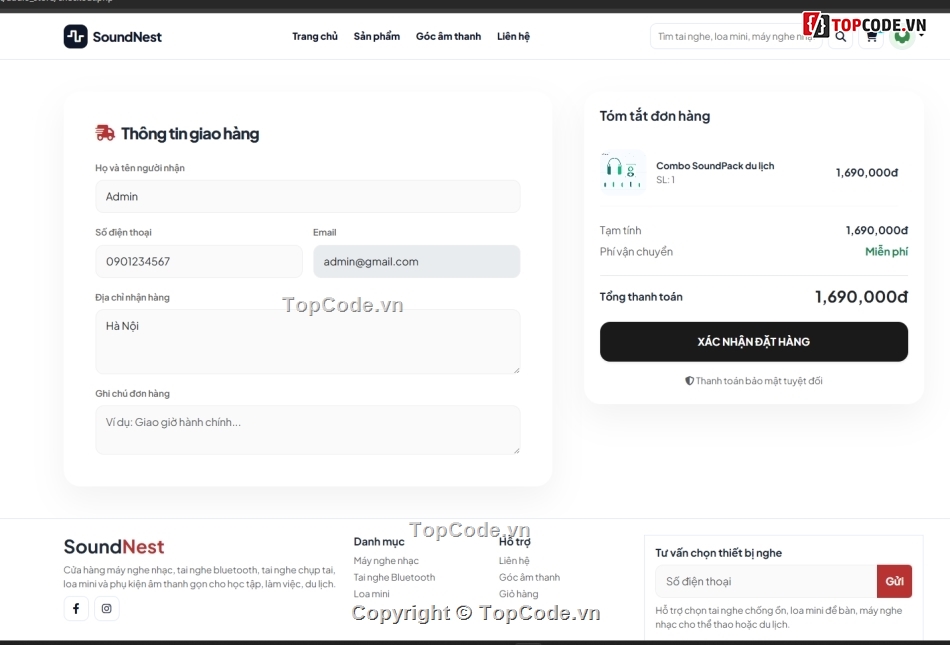Viewport: 950px width, 645px height.
Task: Click the delivery truck icon
Action: (x=105, y=133)
